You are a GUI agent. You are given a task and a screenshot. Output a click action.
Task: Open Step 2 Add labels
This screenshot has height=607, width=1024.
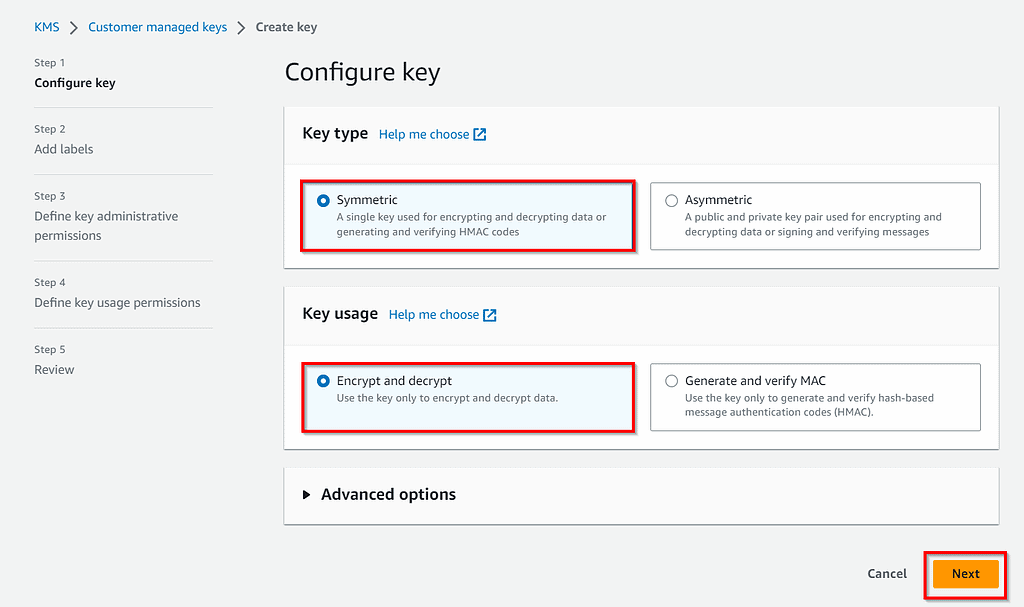[64, 148]
